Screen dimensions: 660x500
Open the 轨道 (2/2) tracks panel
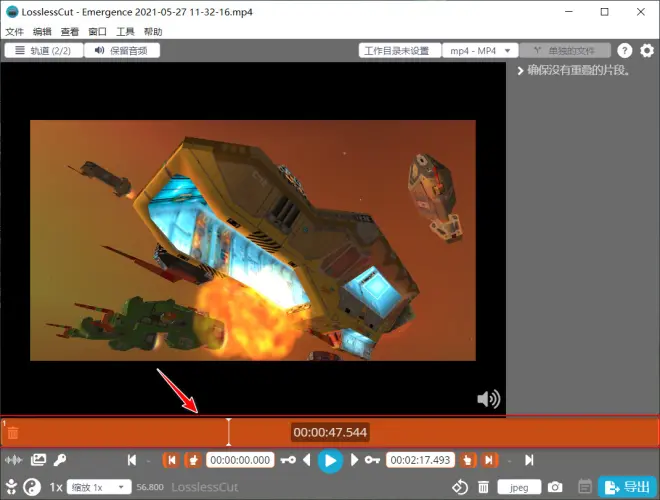[x=43, y=51]
